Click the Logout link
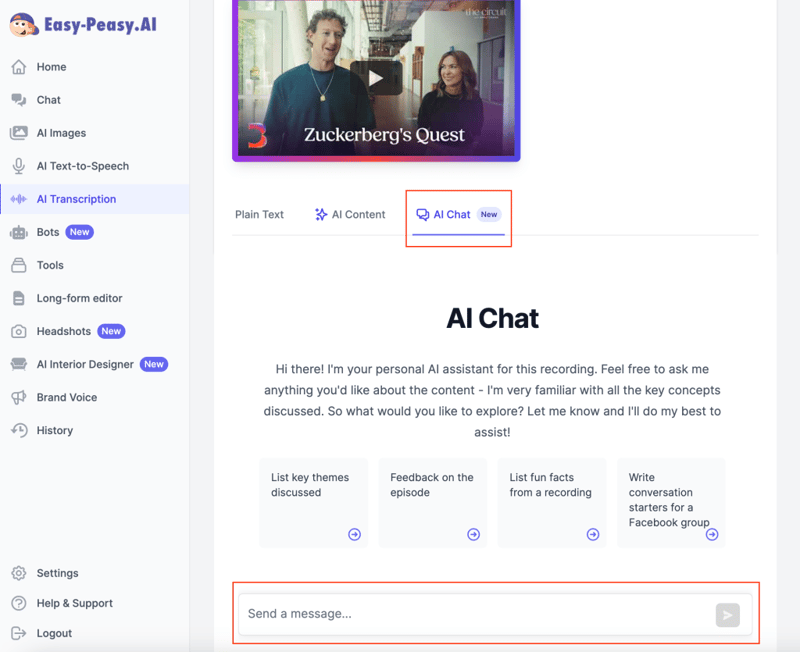 coord(53,633)
